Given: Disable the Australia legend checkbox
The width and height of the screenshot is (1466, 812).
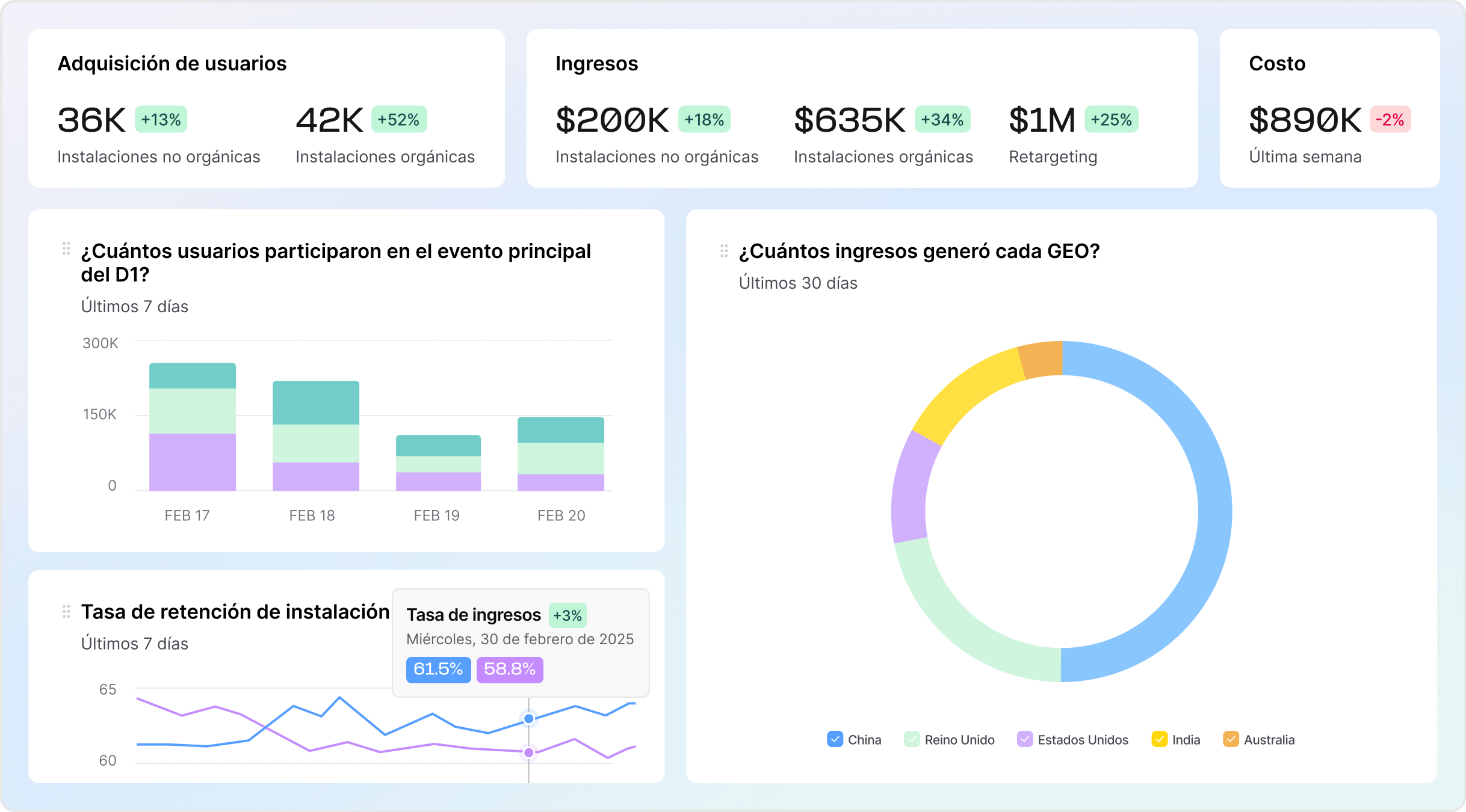Looking at the screenshot, I should coord(1231,739).
